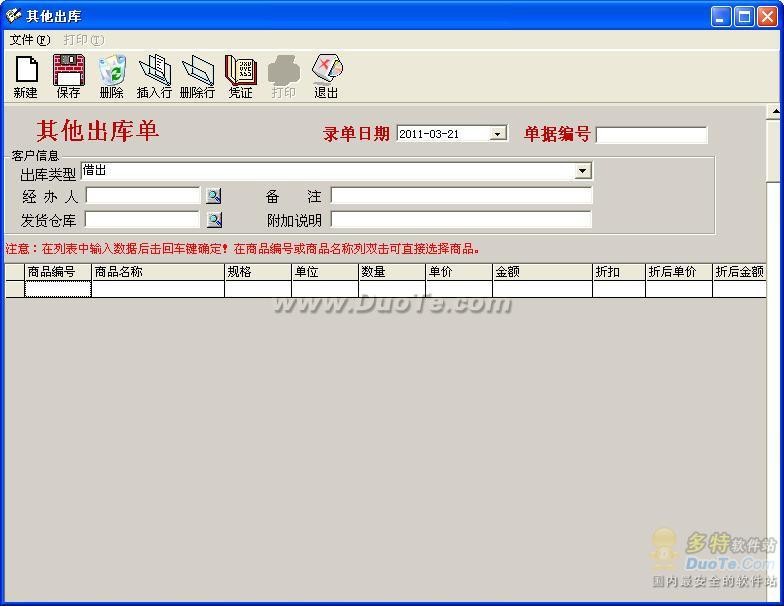Click the app icon in title bar
This screenshot has height=606, width=784.
click(x=13, y=16)
